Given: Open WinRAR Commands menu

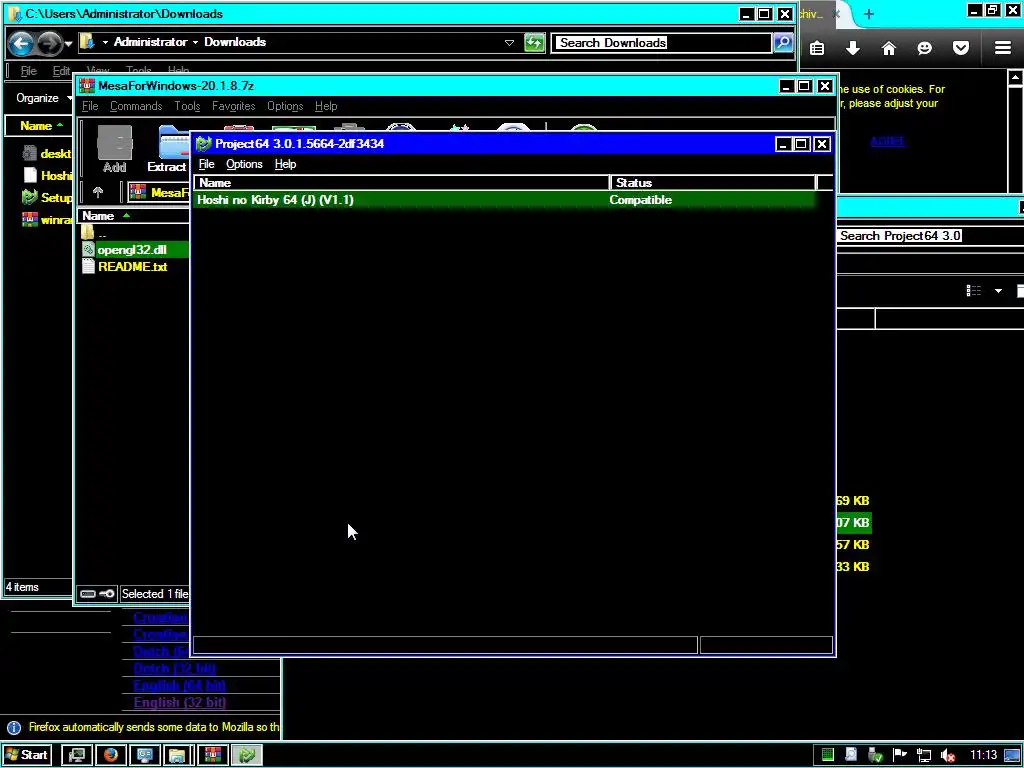Looking at the screenshot, I should click(x=136, y=106).
